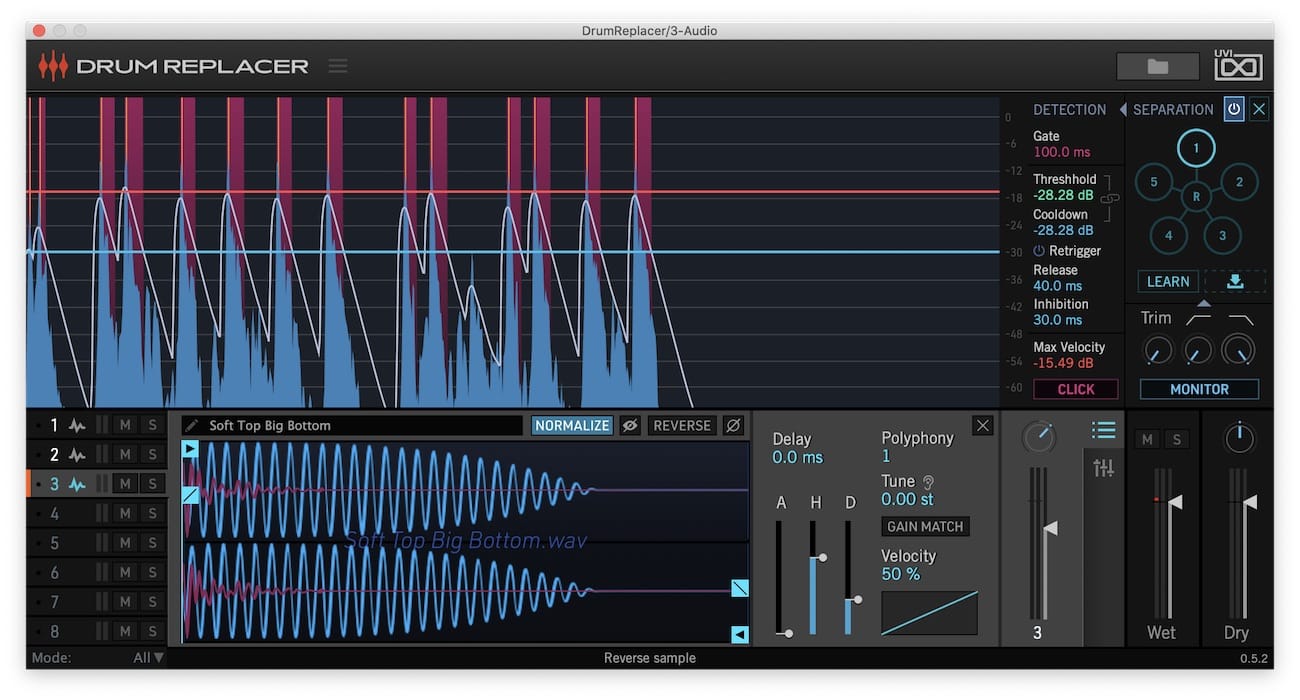The image size is (1300, 700).
Task: Click the REVERSE button
Action: coord(682,426)
